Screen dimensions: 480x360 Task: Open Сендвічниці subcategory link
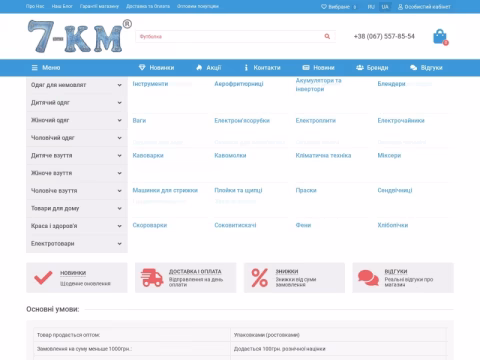(x=395, y=190)
